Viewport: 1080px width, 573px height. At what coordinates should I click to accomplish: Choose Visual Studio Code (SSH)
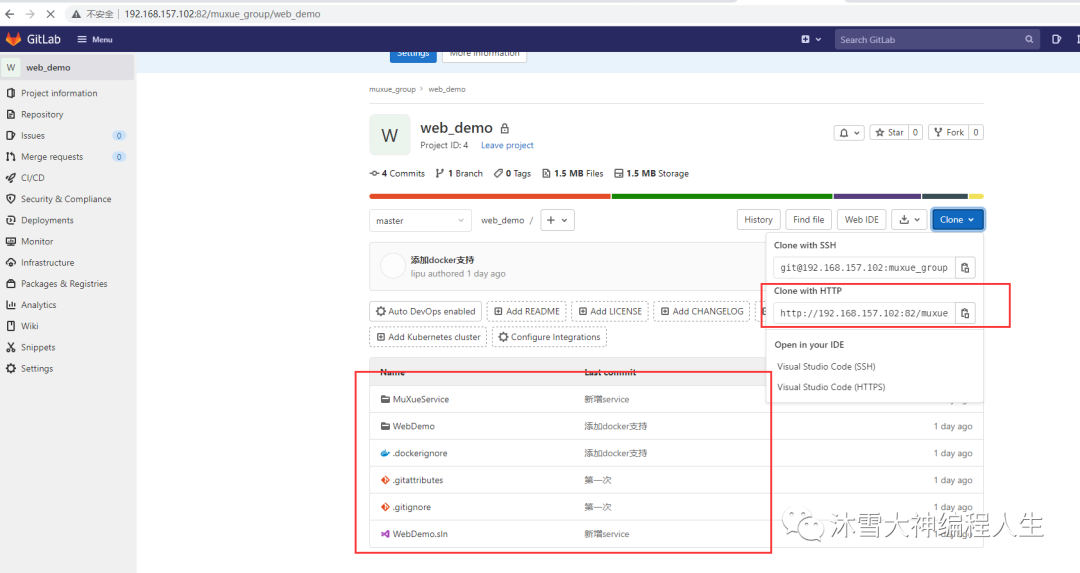point(826,366)
